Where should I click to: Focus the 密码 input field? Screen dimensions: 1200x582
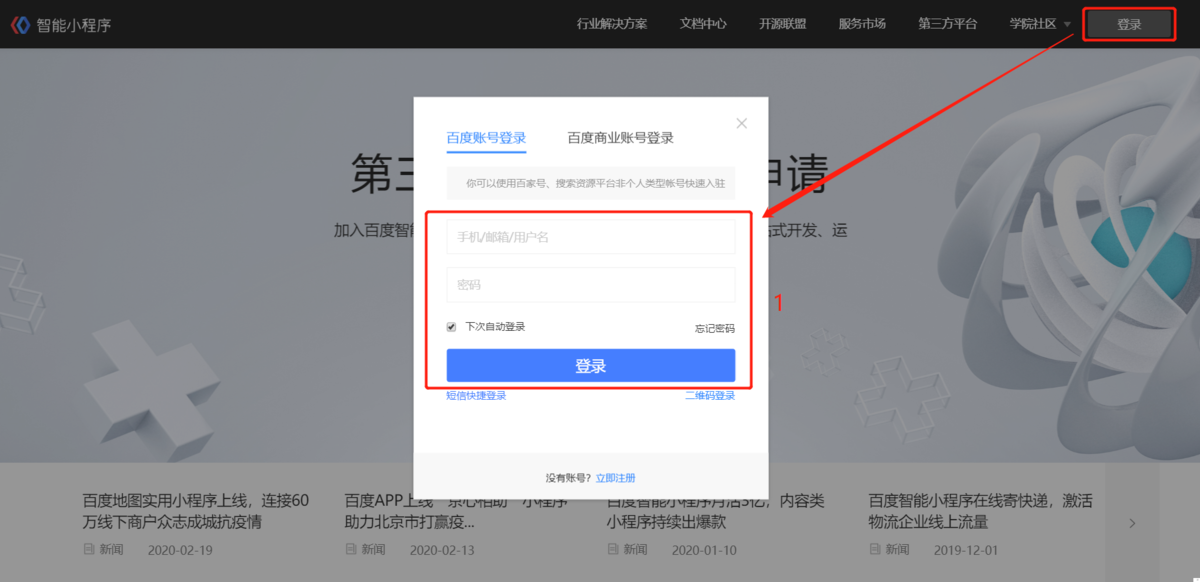point(591,285)
